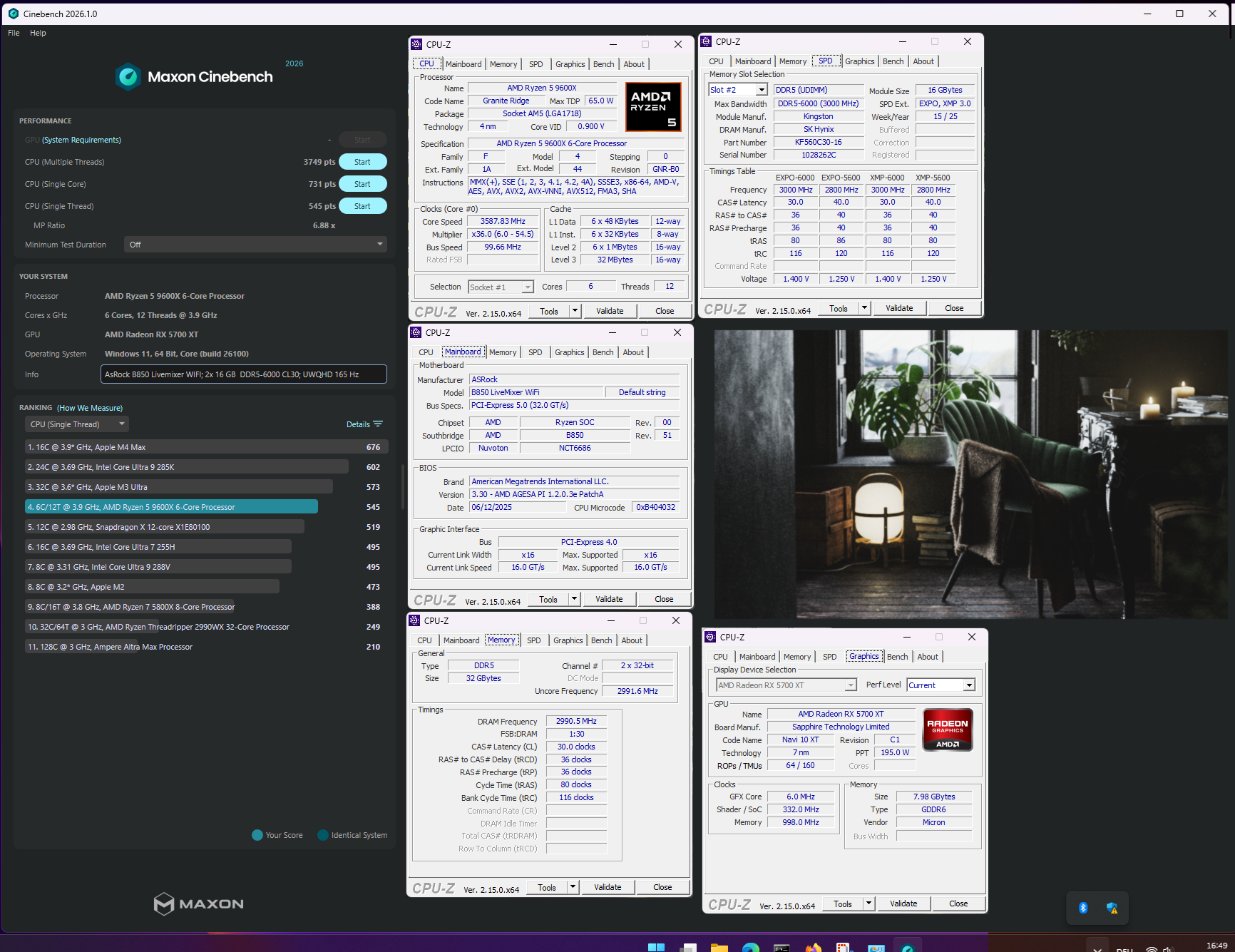Click the AMD Ryzen 5 logo badge
1235x952 pixels.
[x=653, y=107]
